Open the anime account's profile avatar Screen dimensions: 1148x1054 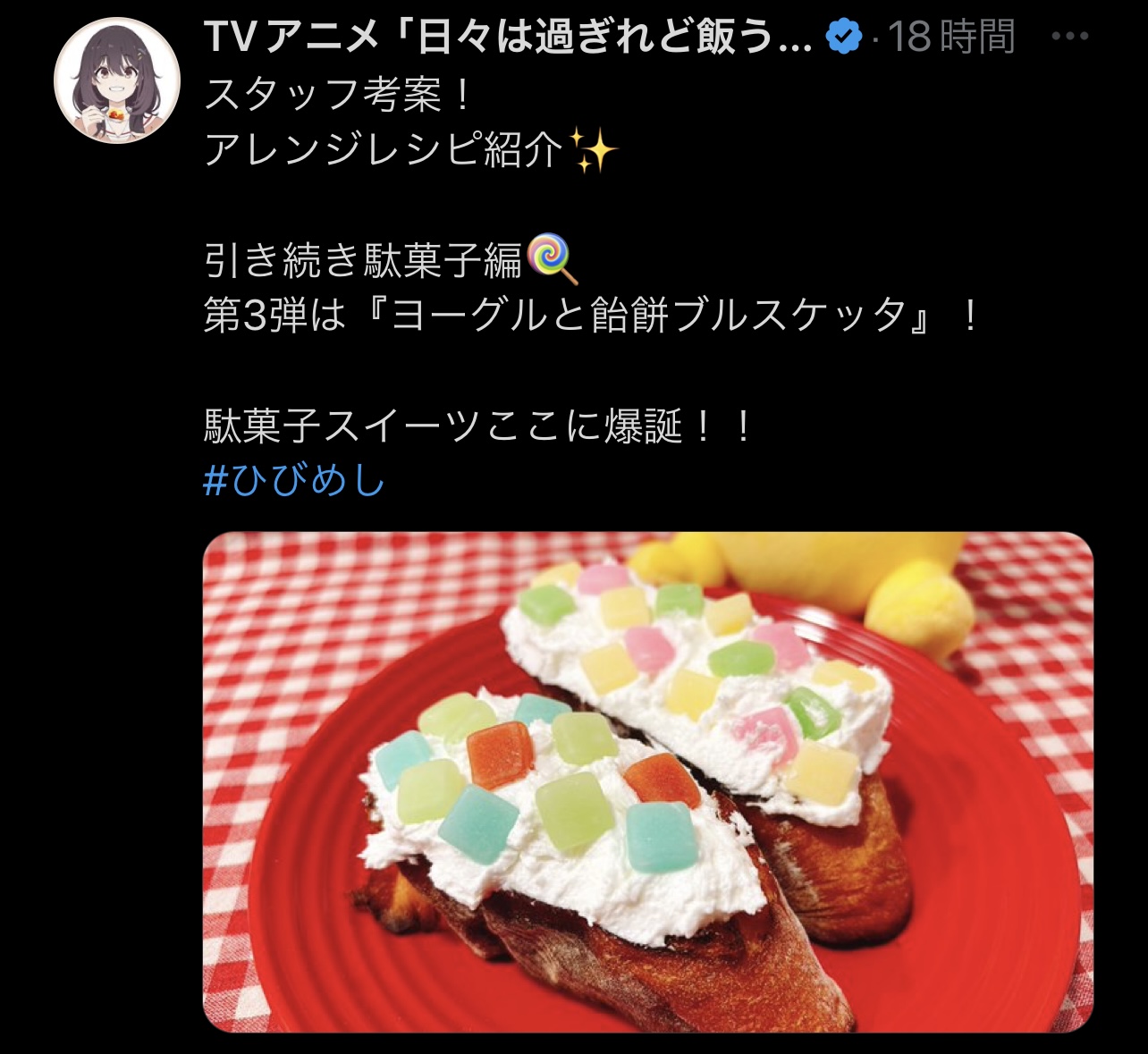[x=117, y=81]
